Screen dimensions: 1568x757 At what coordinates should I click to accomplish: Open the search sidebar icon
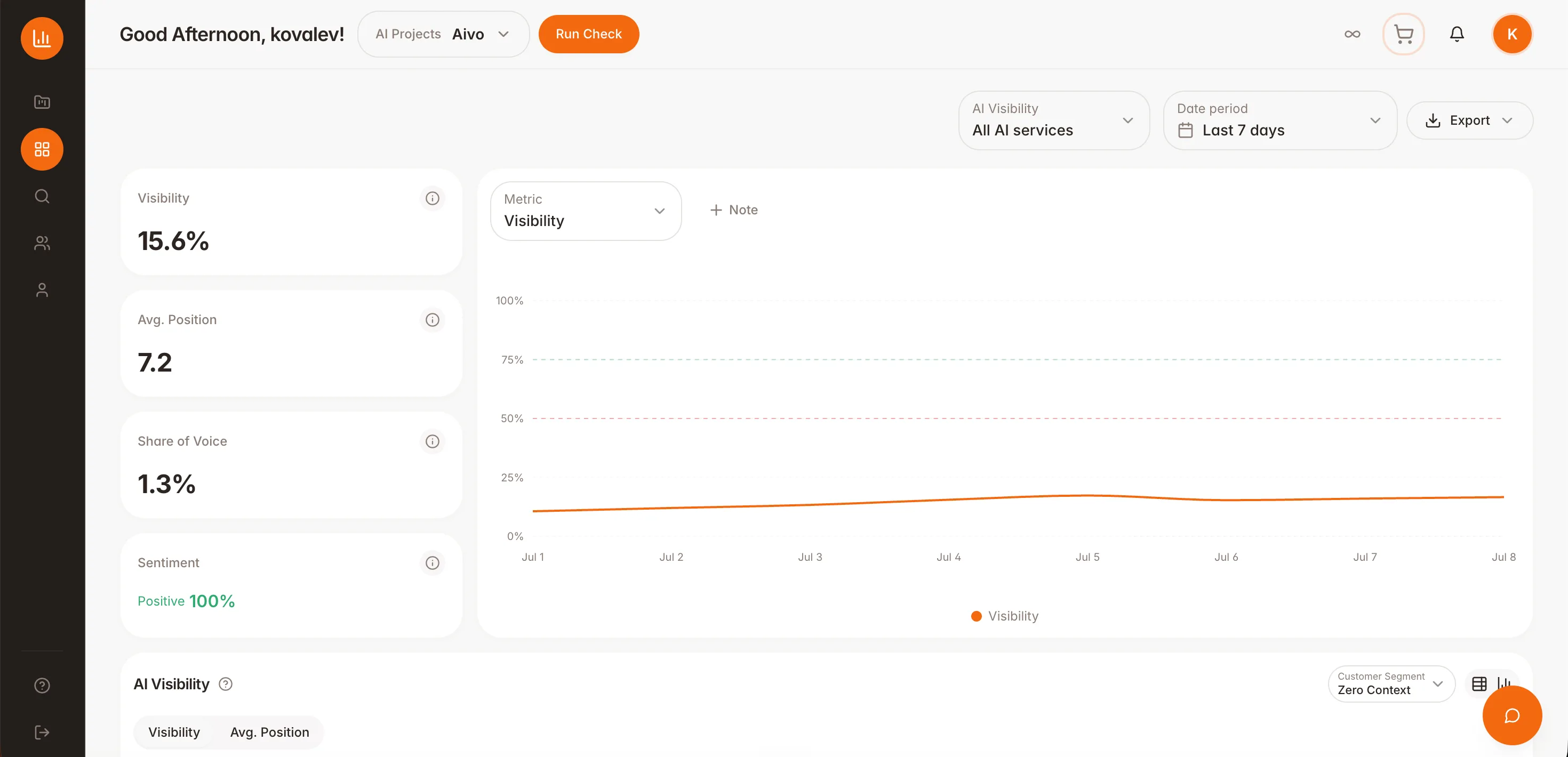pyautogui.click(x=42, y=196)
